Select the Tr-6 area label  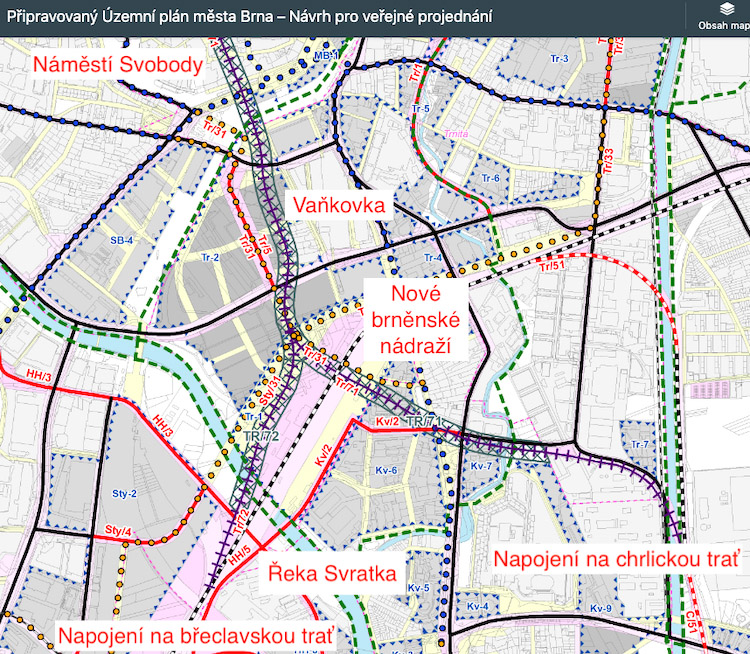click(490, 178)
